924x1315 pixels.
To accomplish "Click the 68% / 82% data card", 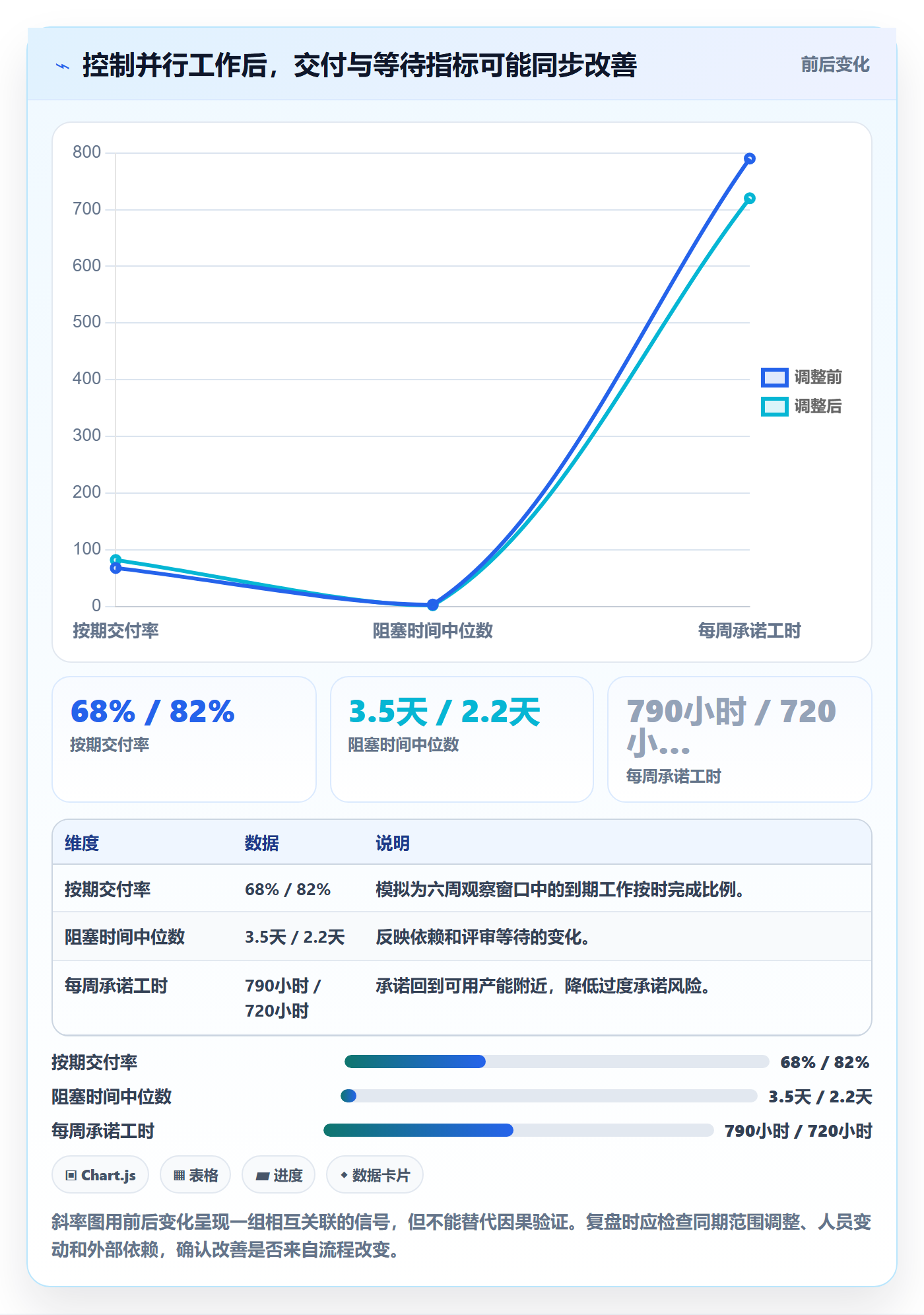I will pyautogui.click(x=184, y=739).
